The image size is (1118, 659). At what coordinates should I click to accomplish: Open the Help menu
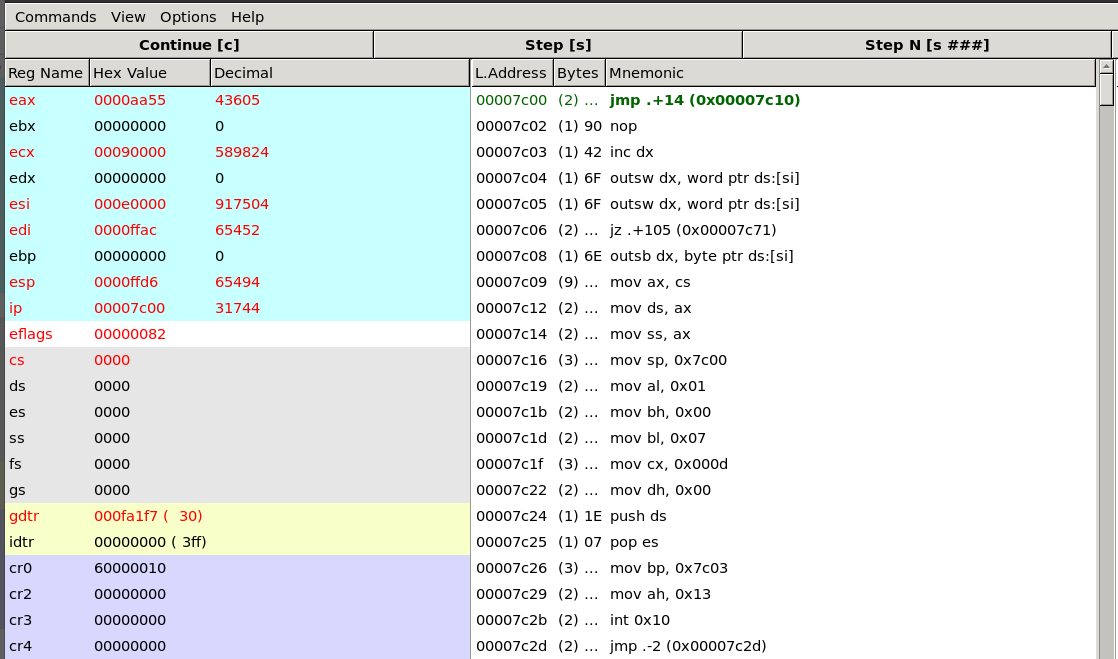pyautogui.click(x=247, y=16)
